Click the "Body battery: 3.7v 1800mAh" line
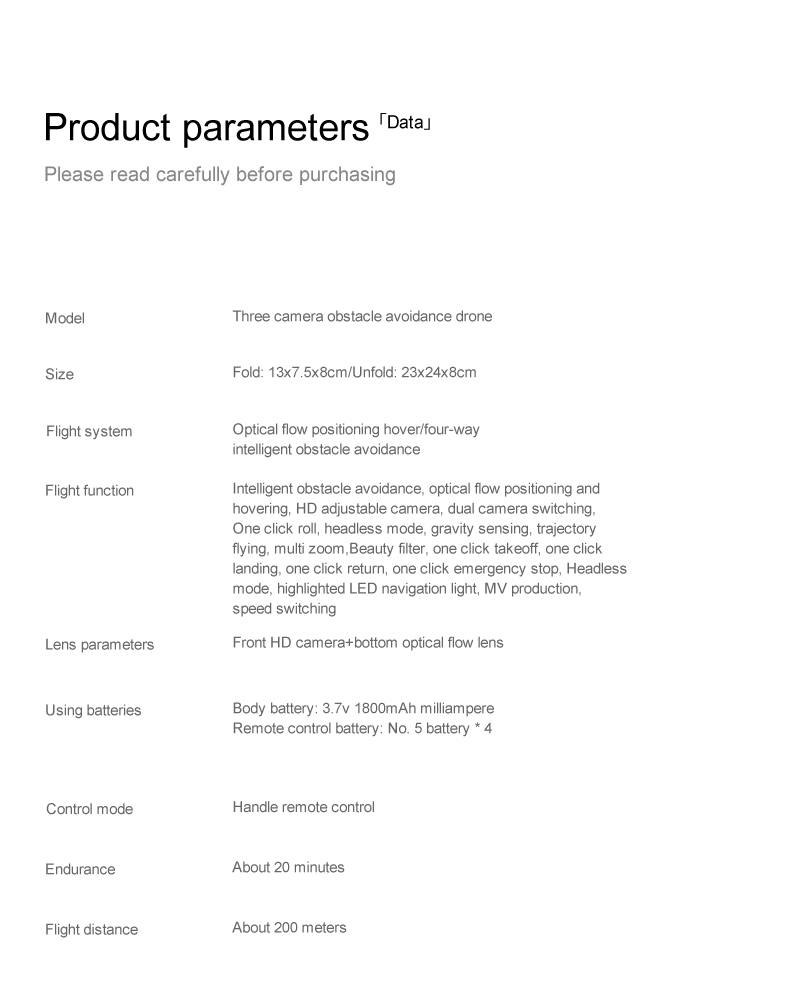The image size is (790, 995). pos(363,709)
